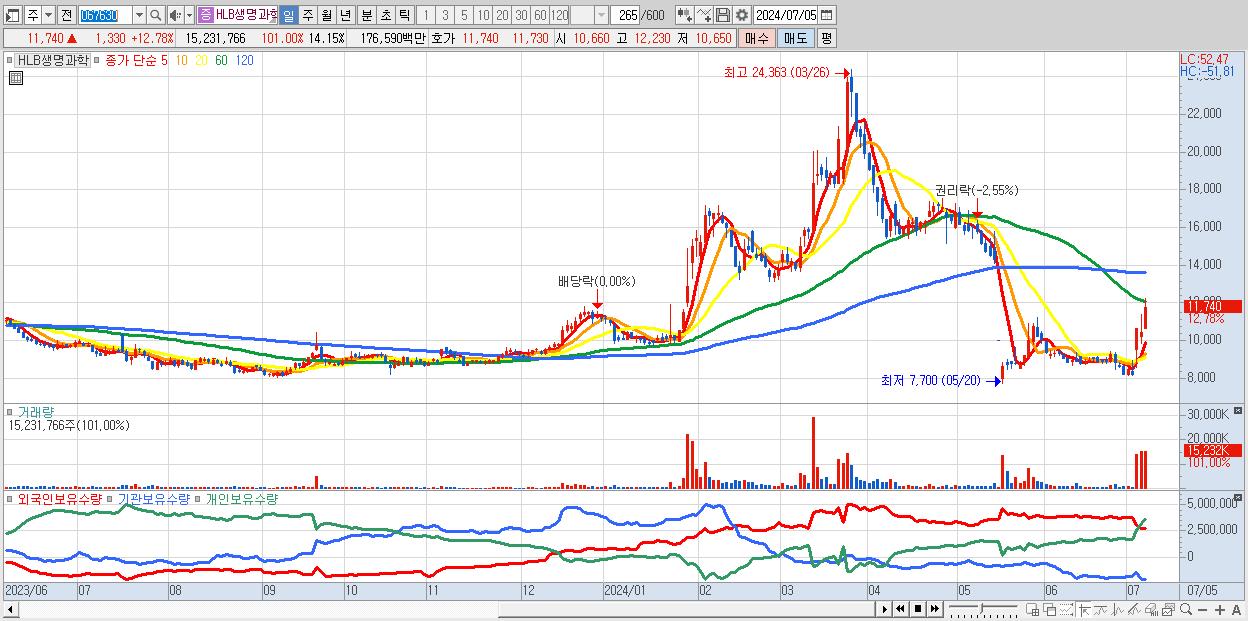The image size is (1248, 621).
Task: Choose the 60 interval button
Action: click(540, 15)
